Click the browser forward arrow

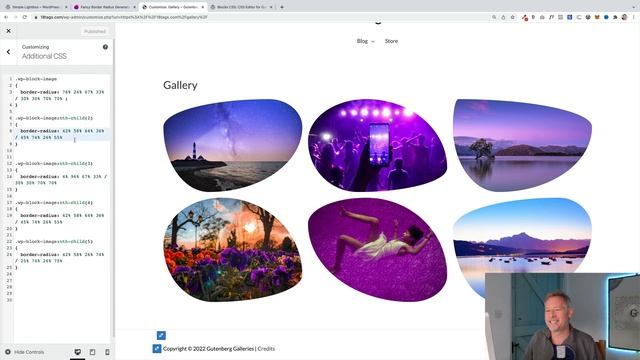(16, 17)
